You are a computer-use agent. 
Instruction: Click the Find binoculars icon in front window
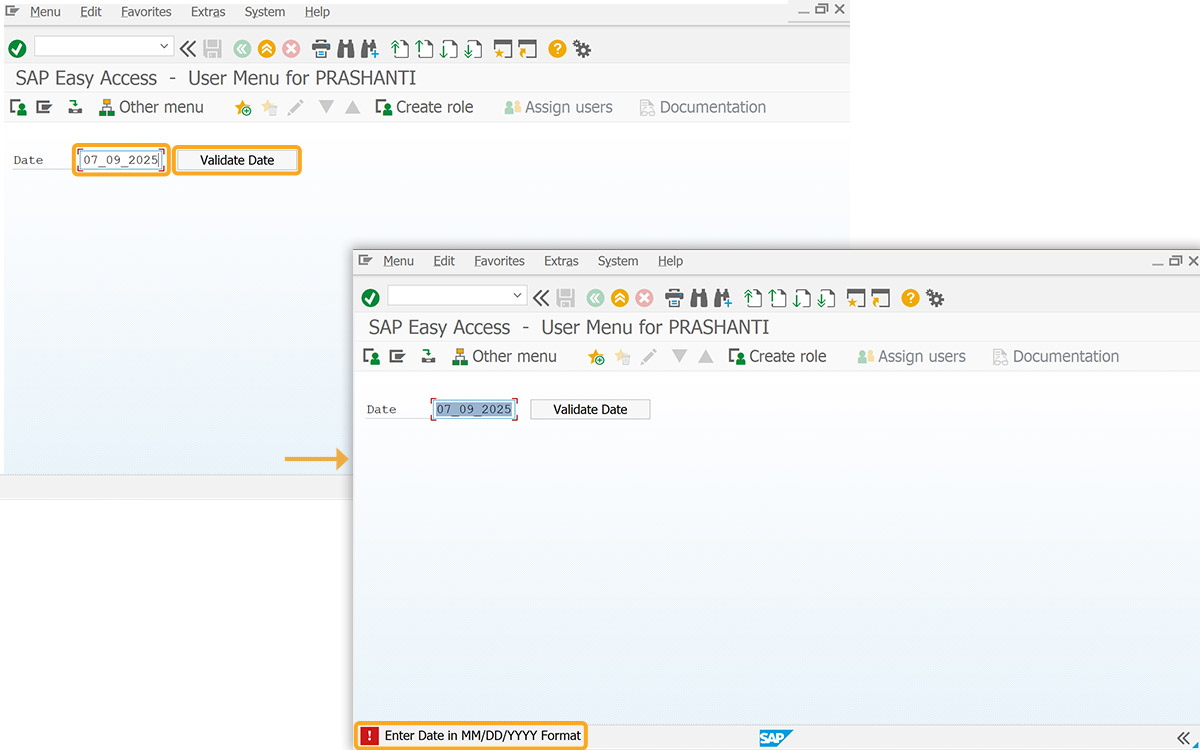click(x=699, y=297)
